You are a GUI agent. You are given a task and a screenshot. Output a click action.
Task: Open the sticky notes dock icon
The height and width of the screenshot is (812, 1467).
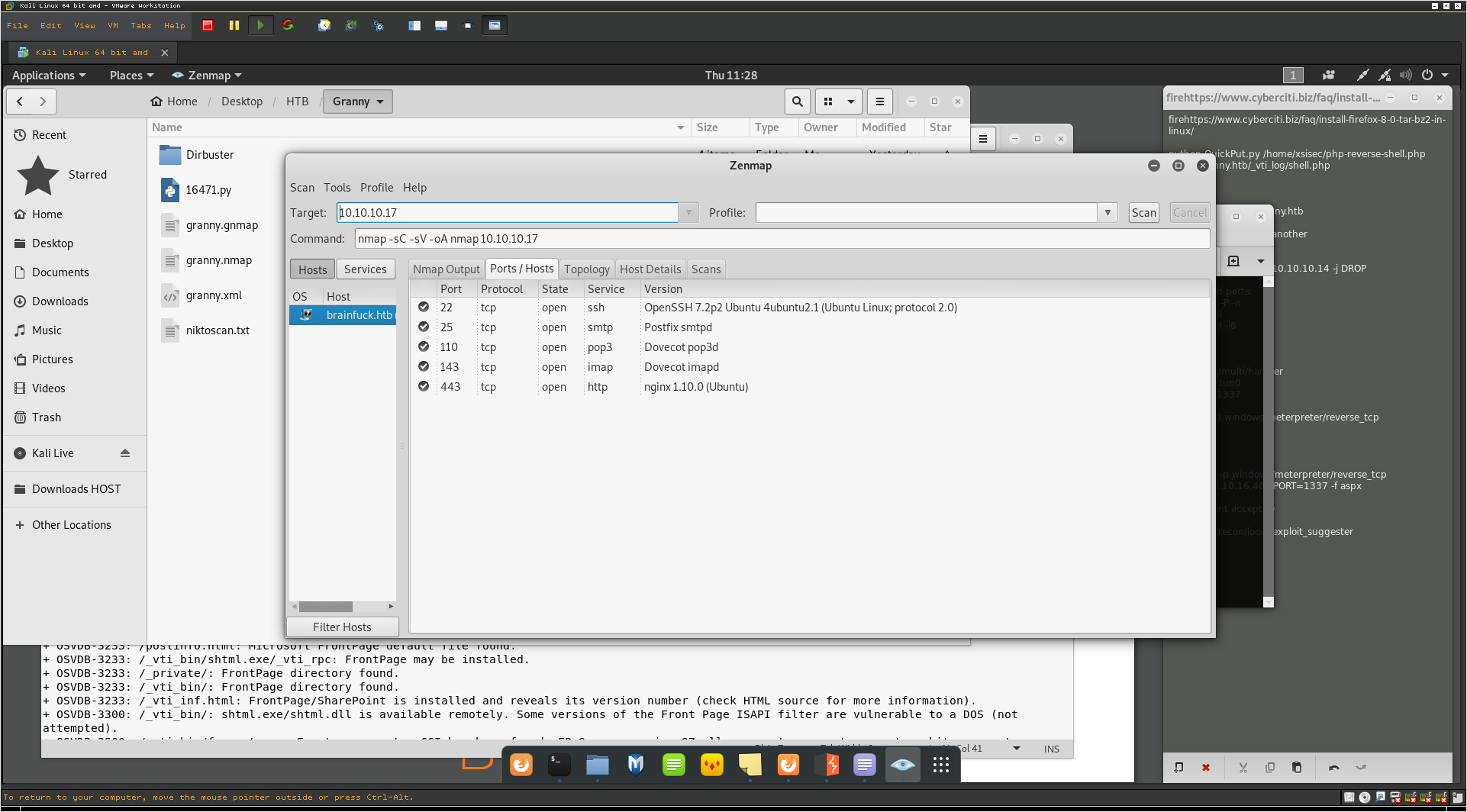[x=750, y=765]
